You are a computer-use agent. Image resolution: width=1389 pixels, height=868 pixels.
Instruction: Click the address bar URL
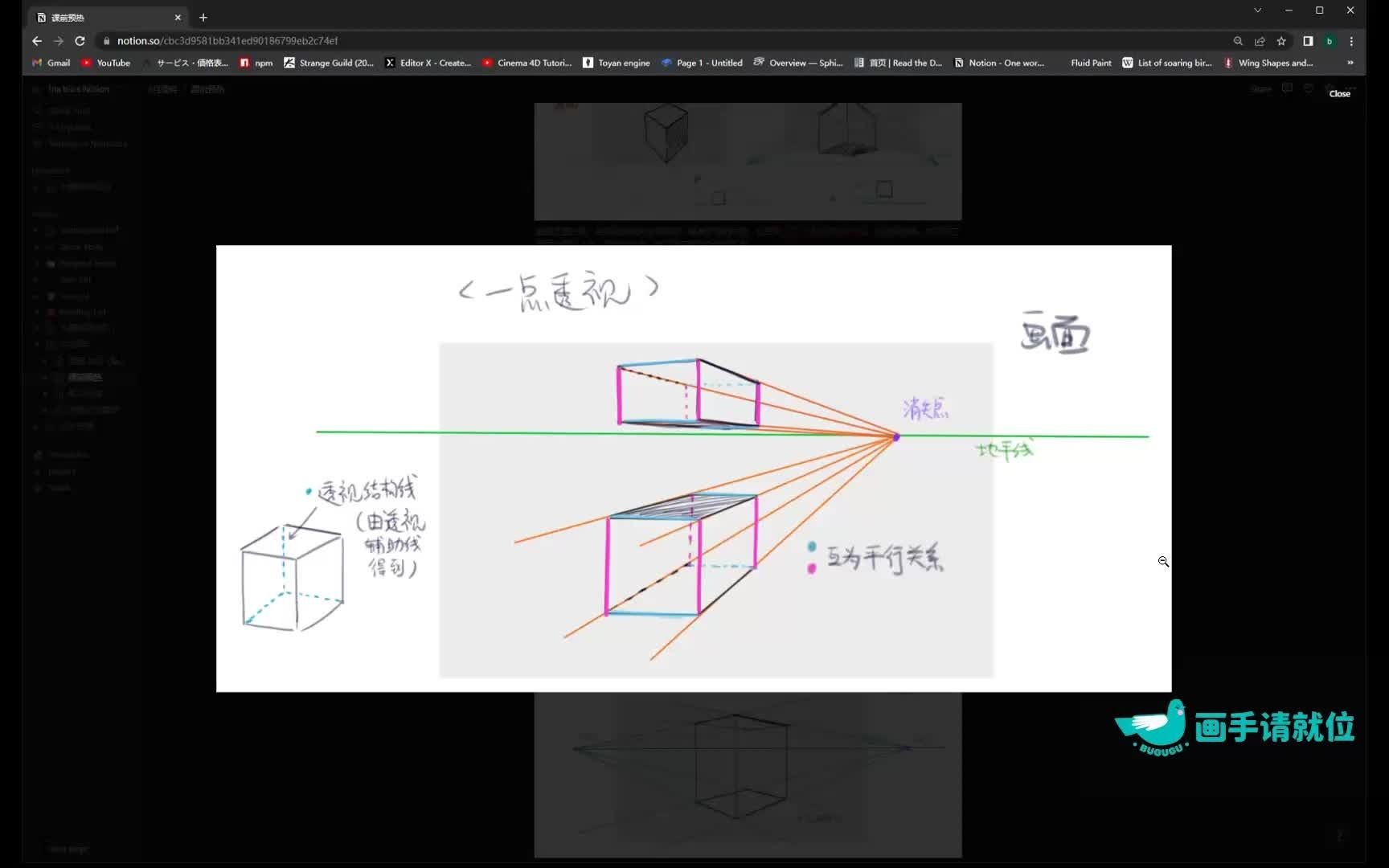227,41
